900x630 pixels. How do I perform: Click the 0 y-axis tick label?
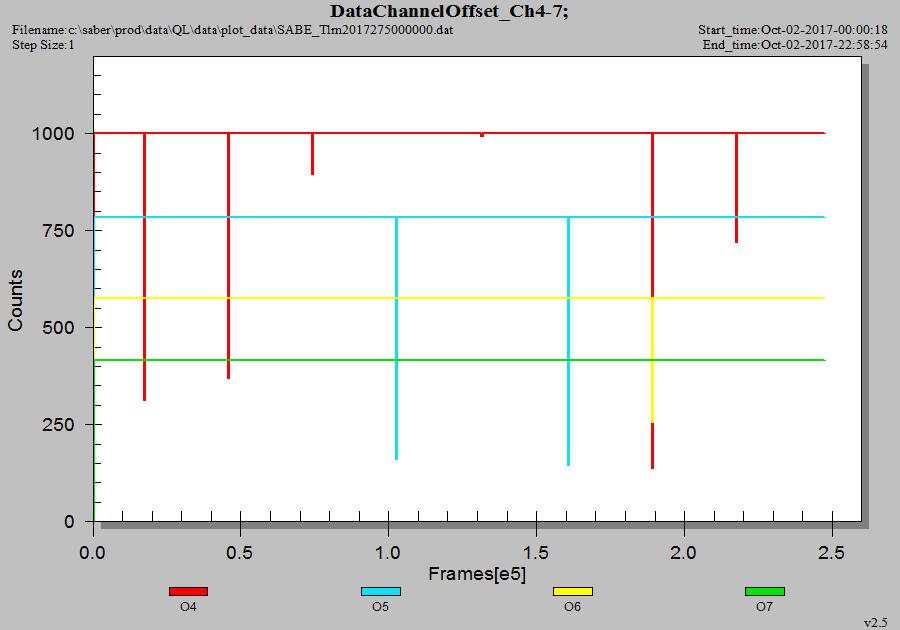(x=69, y=522)
